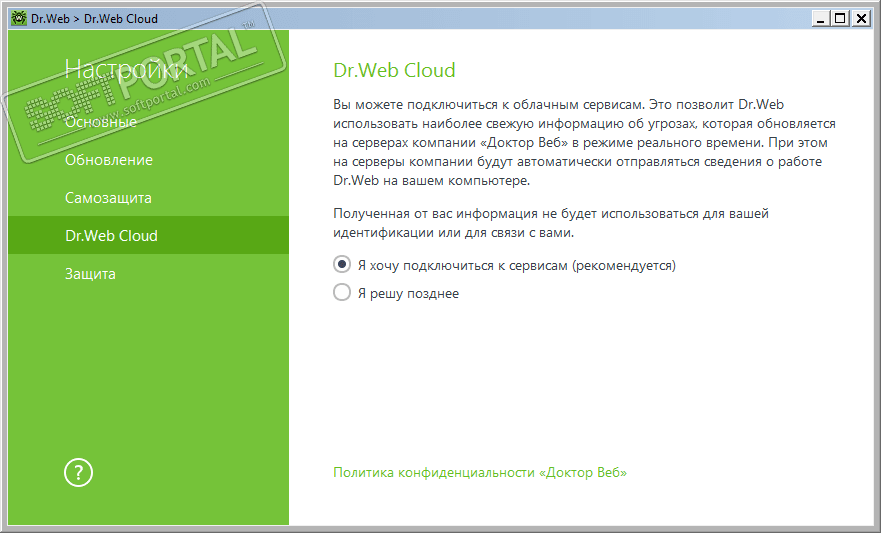The width and height of the screenshot is (881, 533).
Task: Click the Настройки sidebar heading
Action: point(126,70)
